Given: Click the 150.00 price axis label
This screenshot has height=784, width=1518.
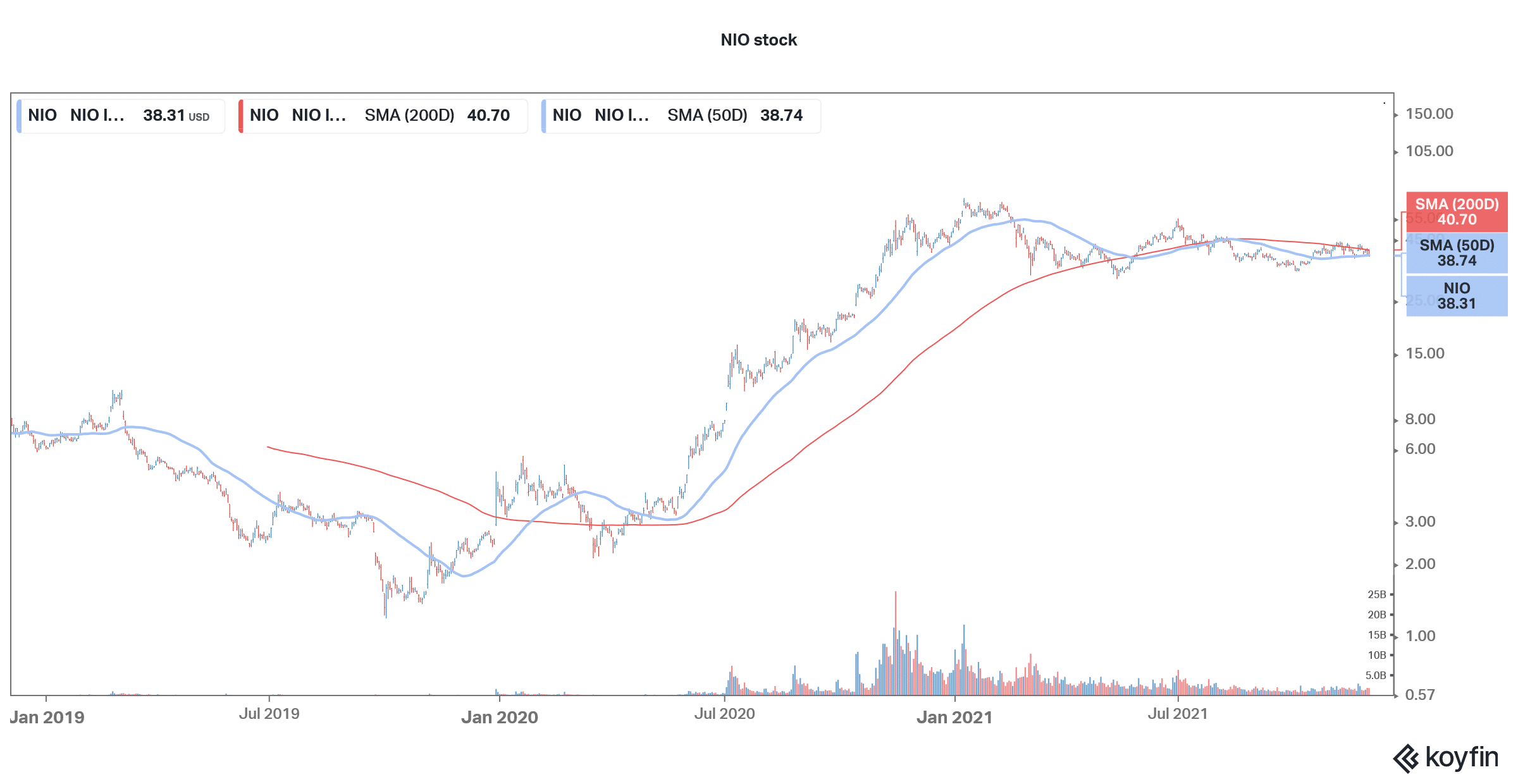Looking at the screenshot, I should 1429,114.
